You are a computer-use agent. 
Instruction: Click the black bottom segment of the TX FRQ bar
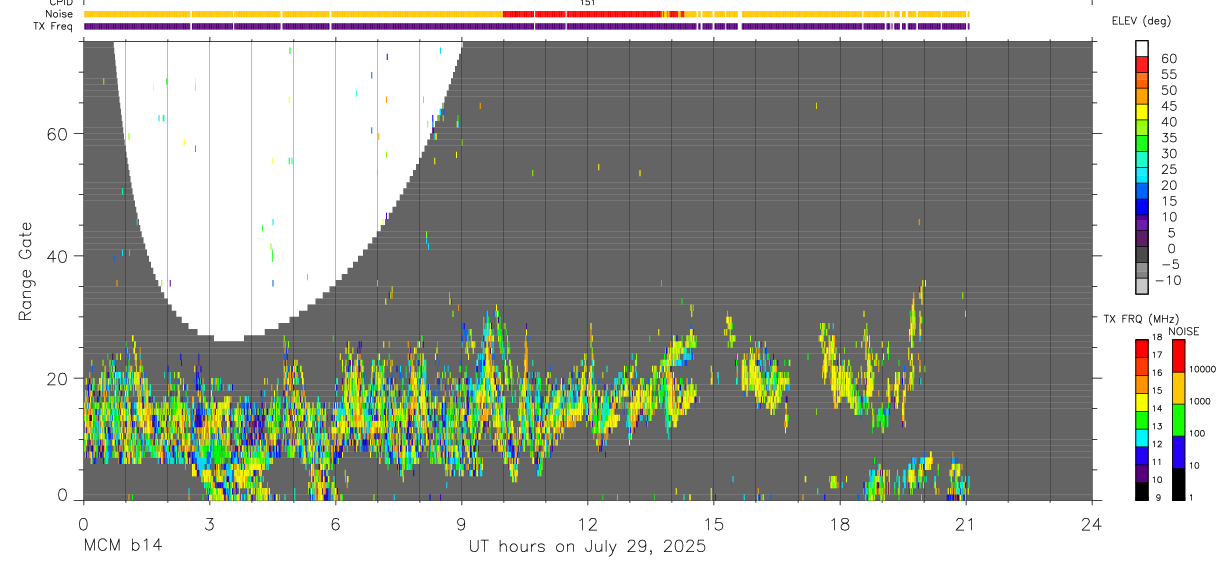pos(1142,490)
